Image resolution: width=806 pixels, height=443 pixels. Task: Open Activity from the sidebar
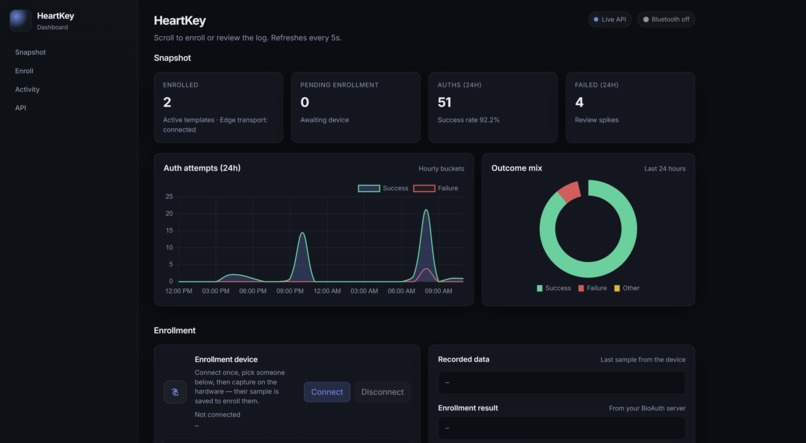(x=27, y=89)
